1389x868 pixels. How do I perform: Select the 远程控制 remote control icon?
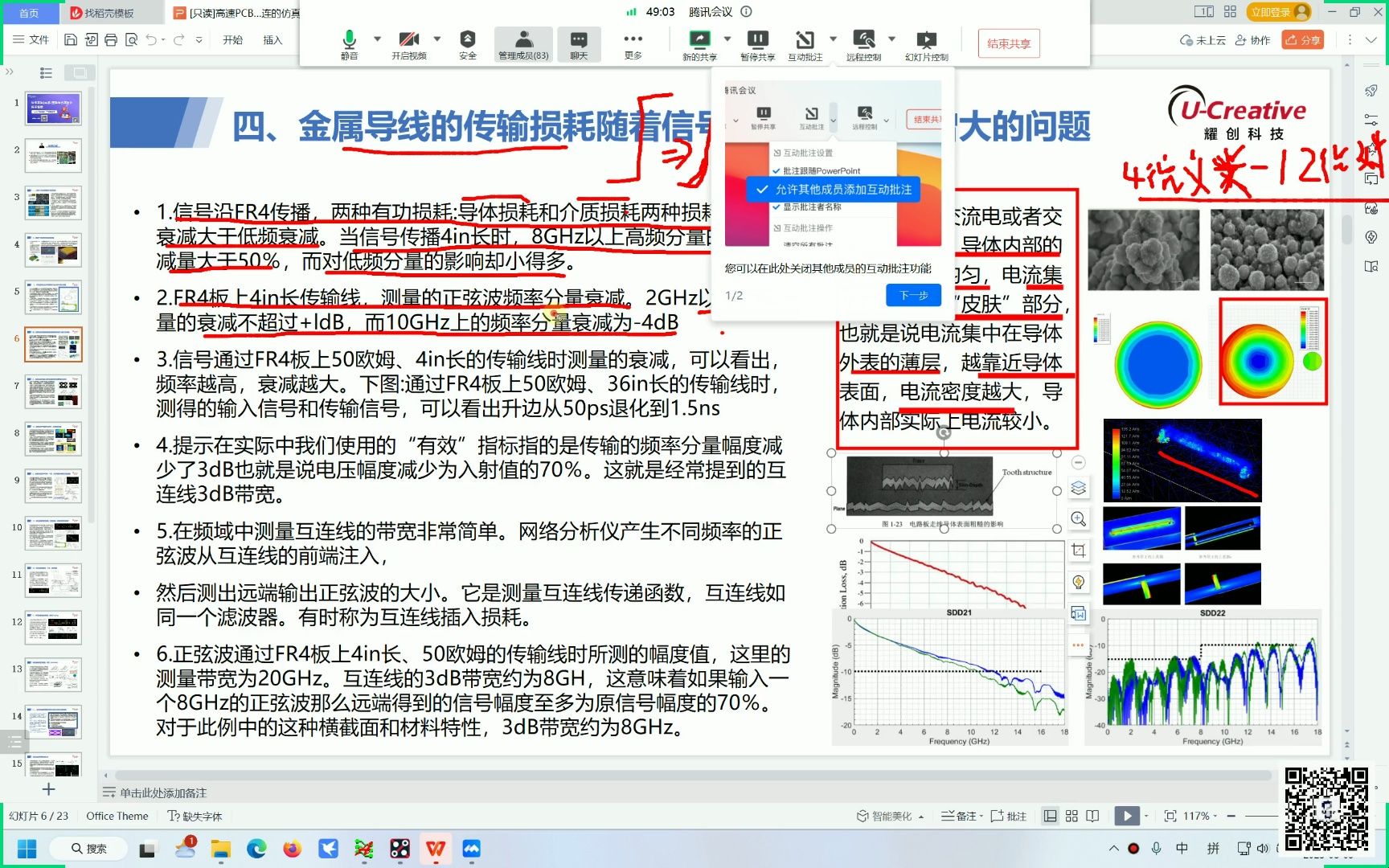(x=864, y=39)
